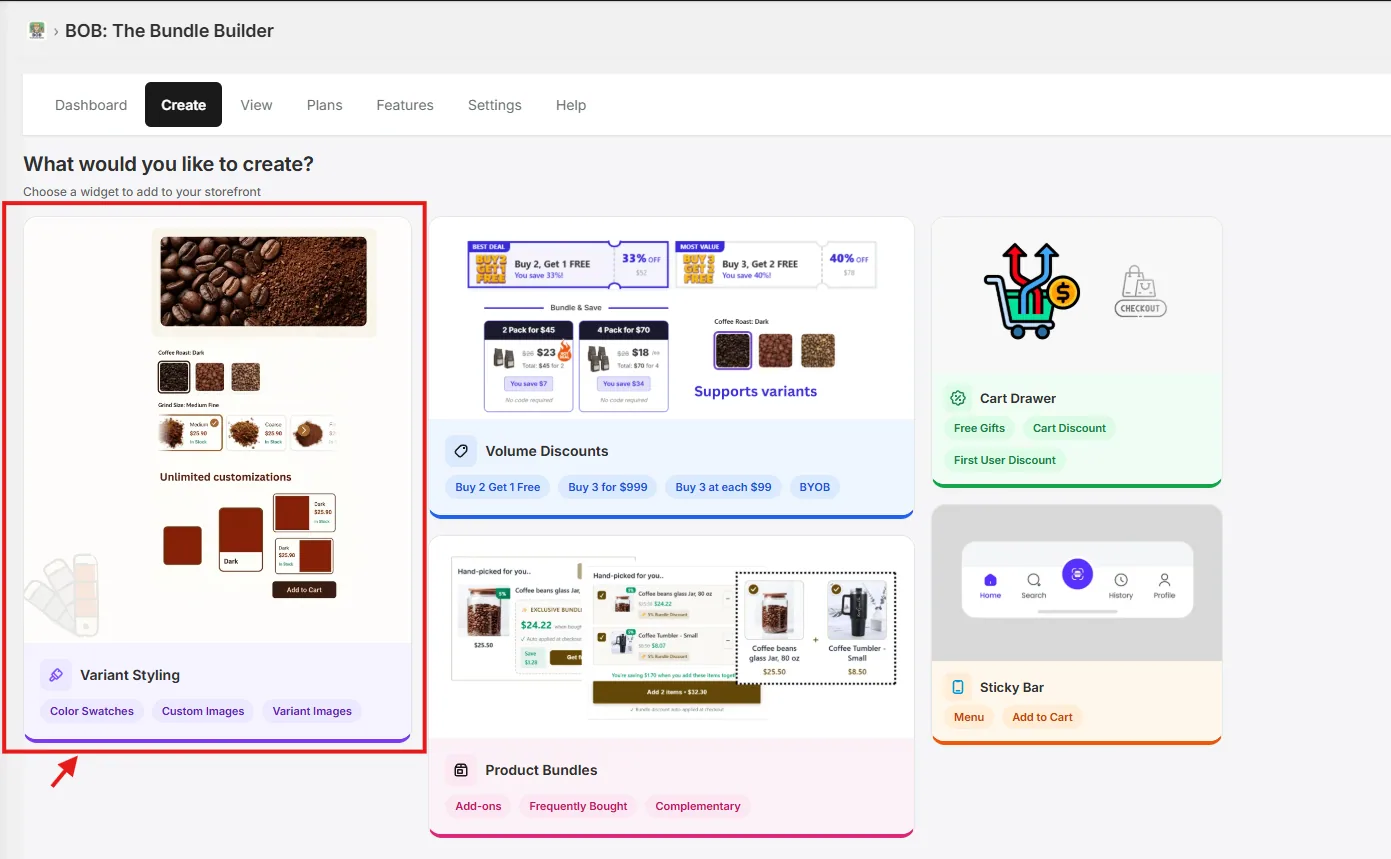Open the Sticky Bar widget title
Viewport: 1391px width, 859px height.
tap(1012, 687)
